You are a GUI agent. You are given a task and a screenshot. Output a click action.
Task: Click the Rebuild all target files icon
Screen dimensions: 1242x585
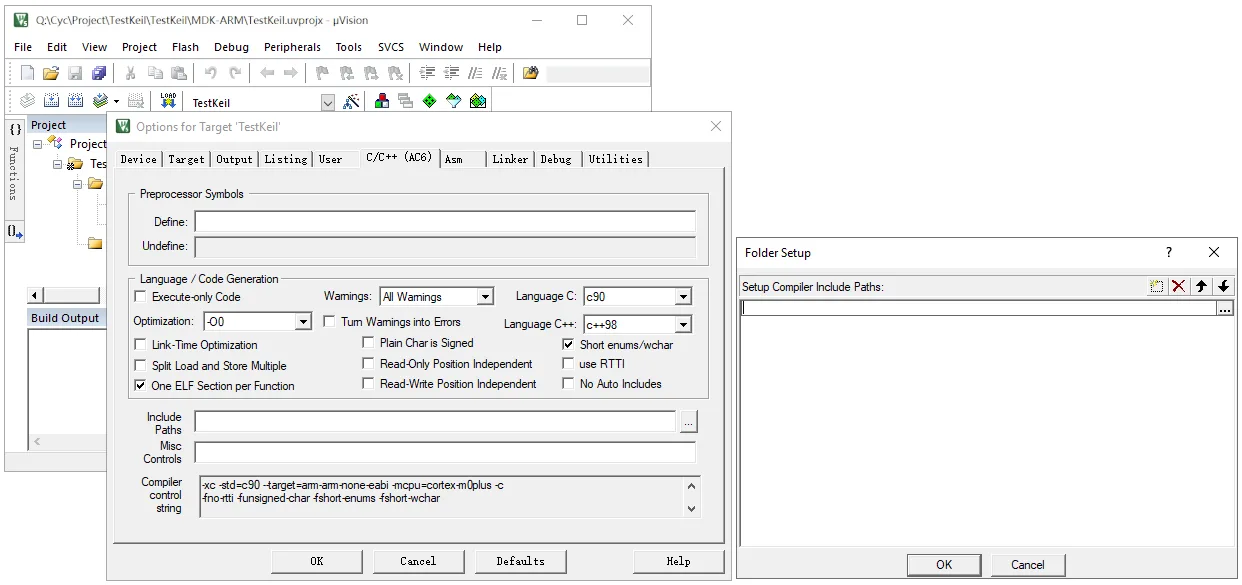[75, 101]
